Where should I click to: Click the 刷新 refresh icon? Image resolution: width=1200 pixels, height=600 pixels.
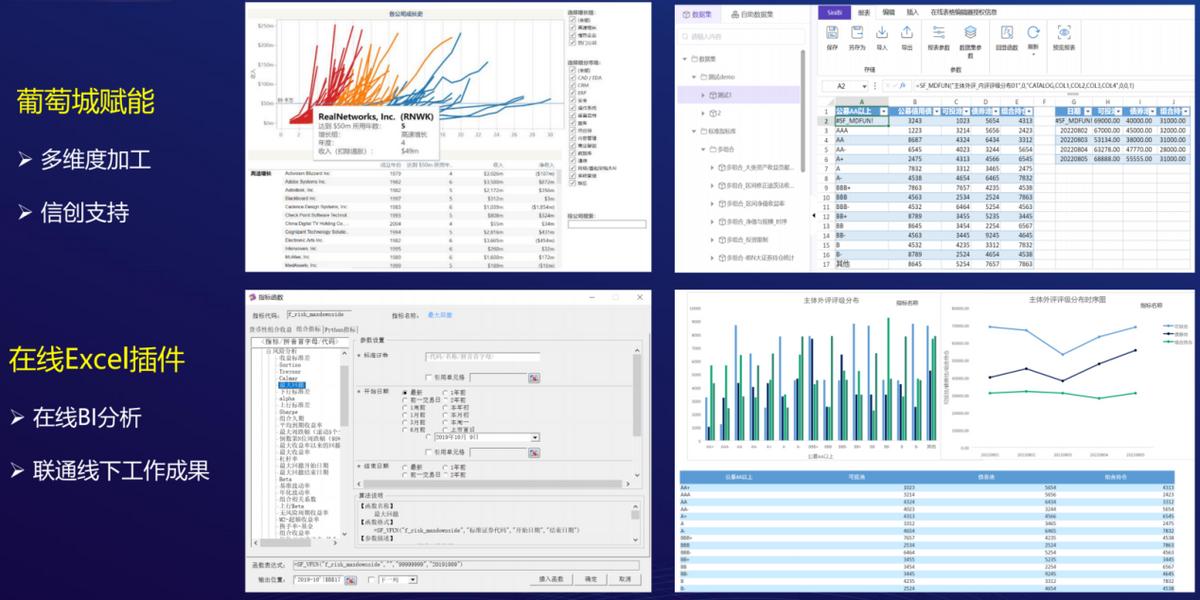point(1033,33)
